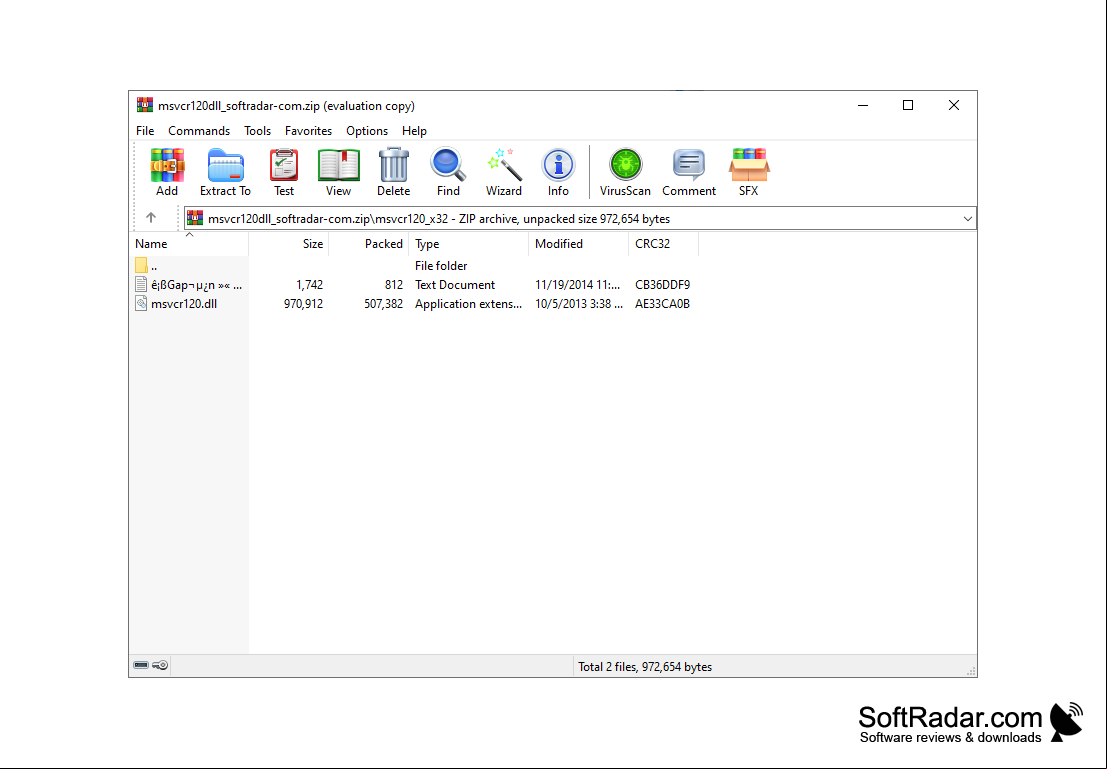Go up one folder level arrow
Screen dimensions: 1107x769
coord(150,217)
